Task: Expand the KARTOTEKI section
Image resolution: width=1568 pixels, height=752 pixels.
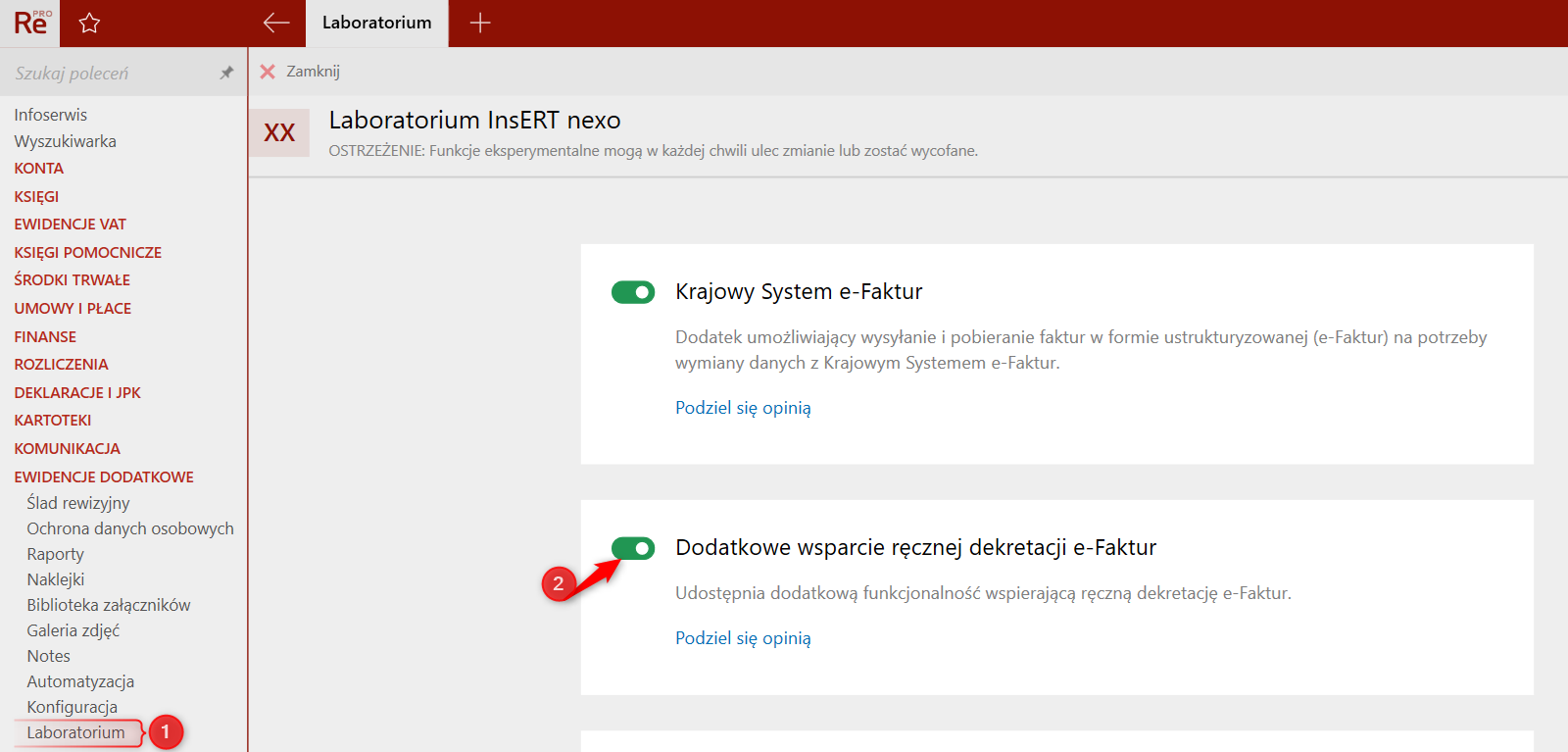Action: coord(53,421)
